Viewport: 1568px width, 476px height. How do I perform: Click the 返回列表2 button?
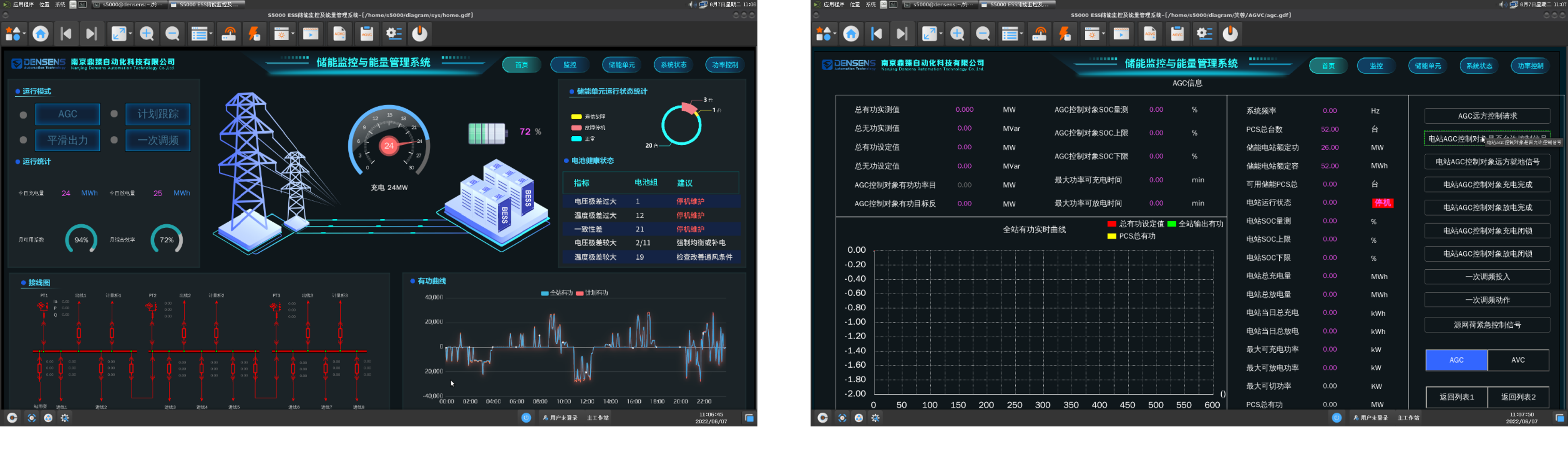pos(1518,397)
